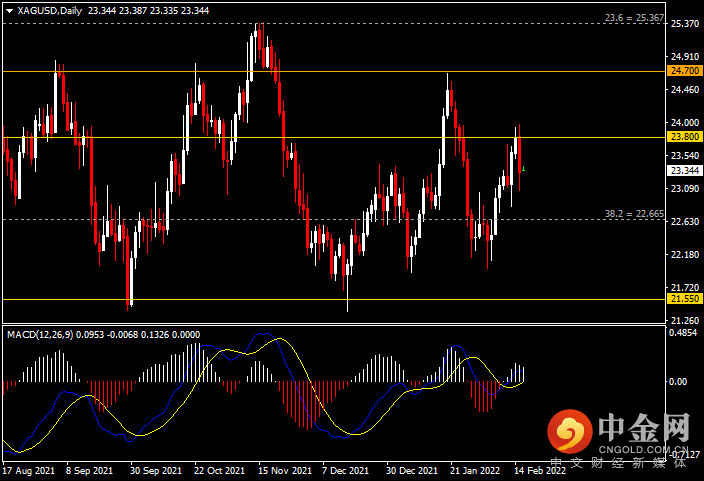Click the Fibonacci label 38.2 = 22.665
704x481 pixels.
coord(634,214)
